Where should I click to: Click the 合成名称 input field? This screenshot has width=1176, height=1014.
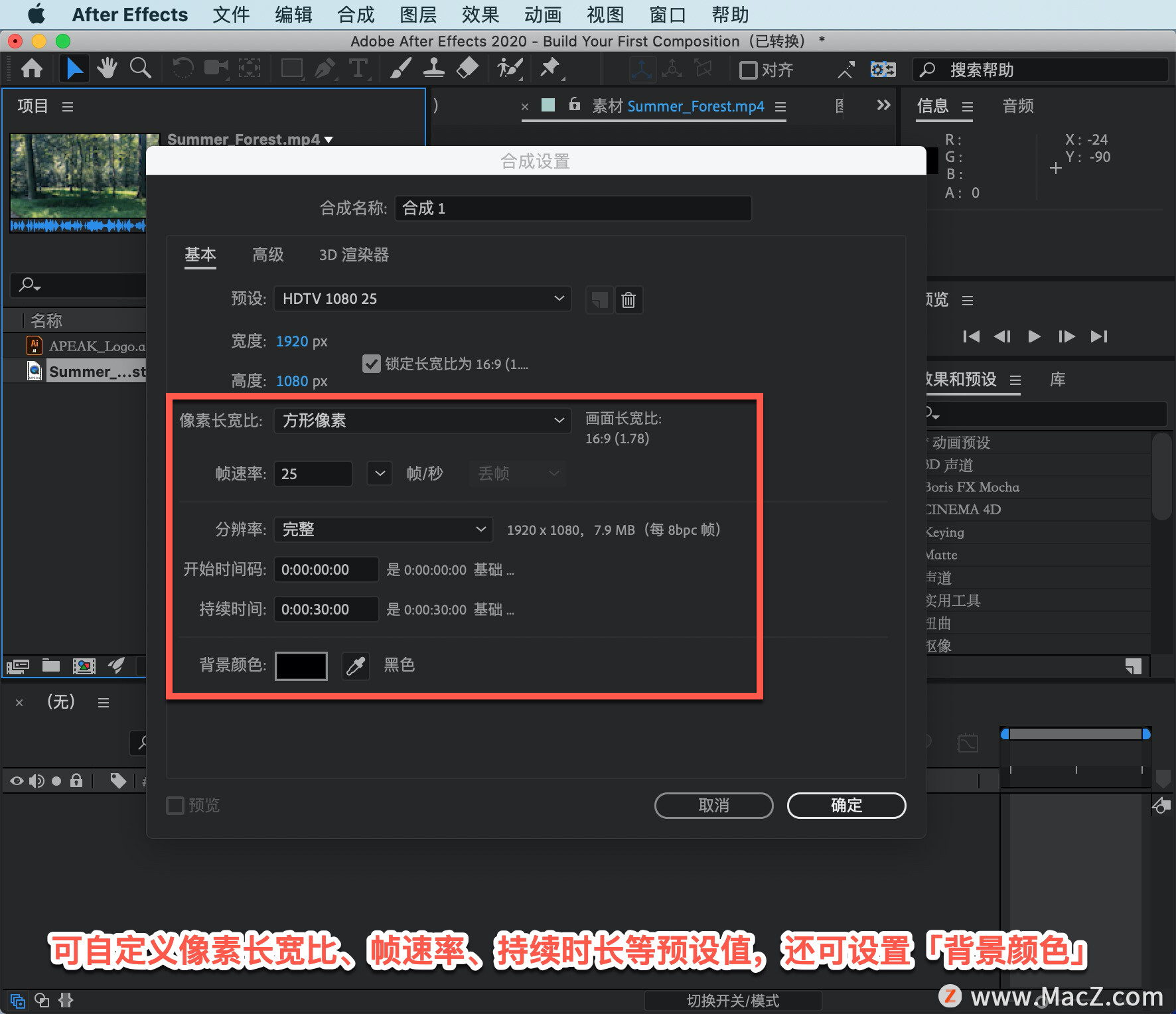tap(573, 208)
